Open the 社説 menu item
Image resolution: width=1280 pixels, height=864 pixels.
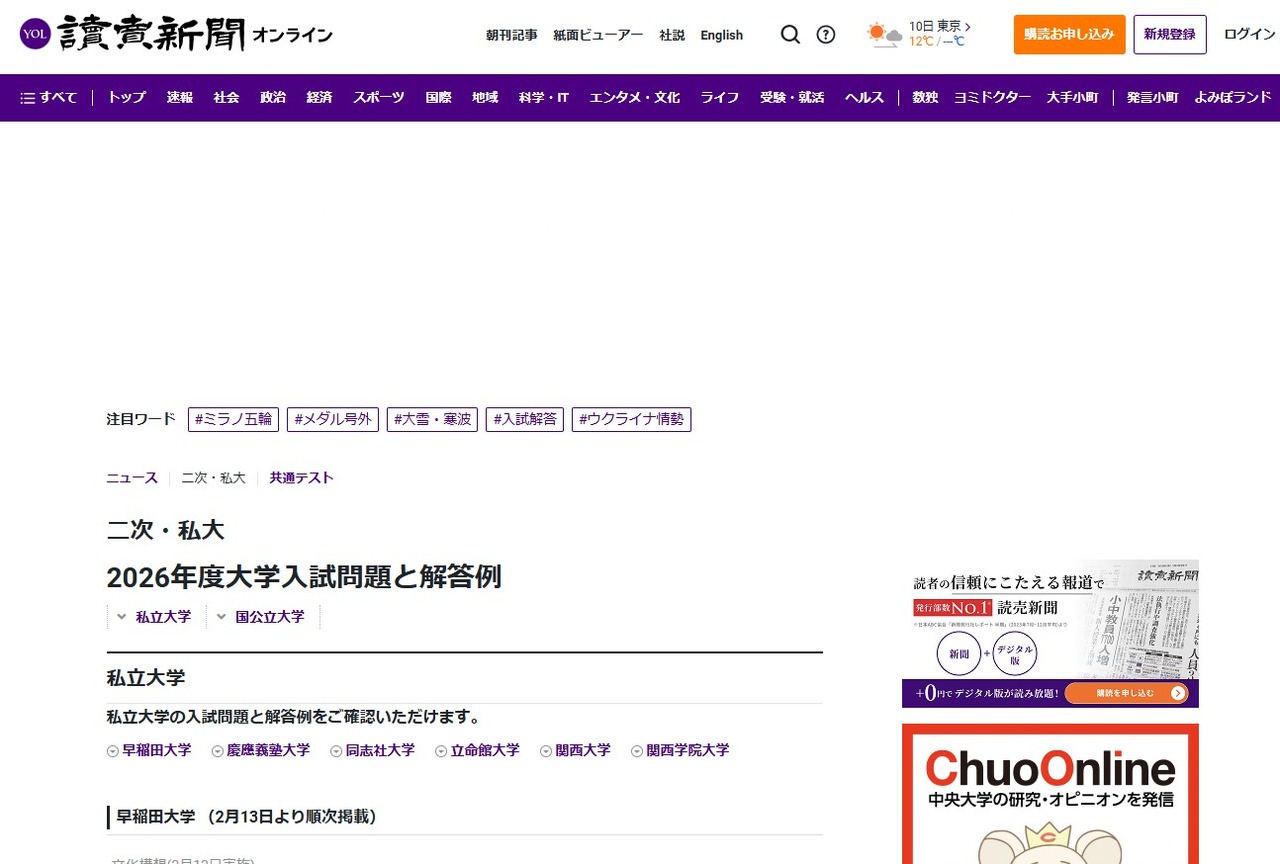point(672,34)
